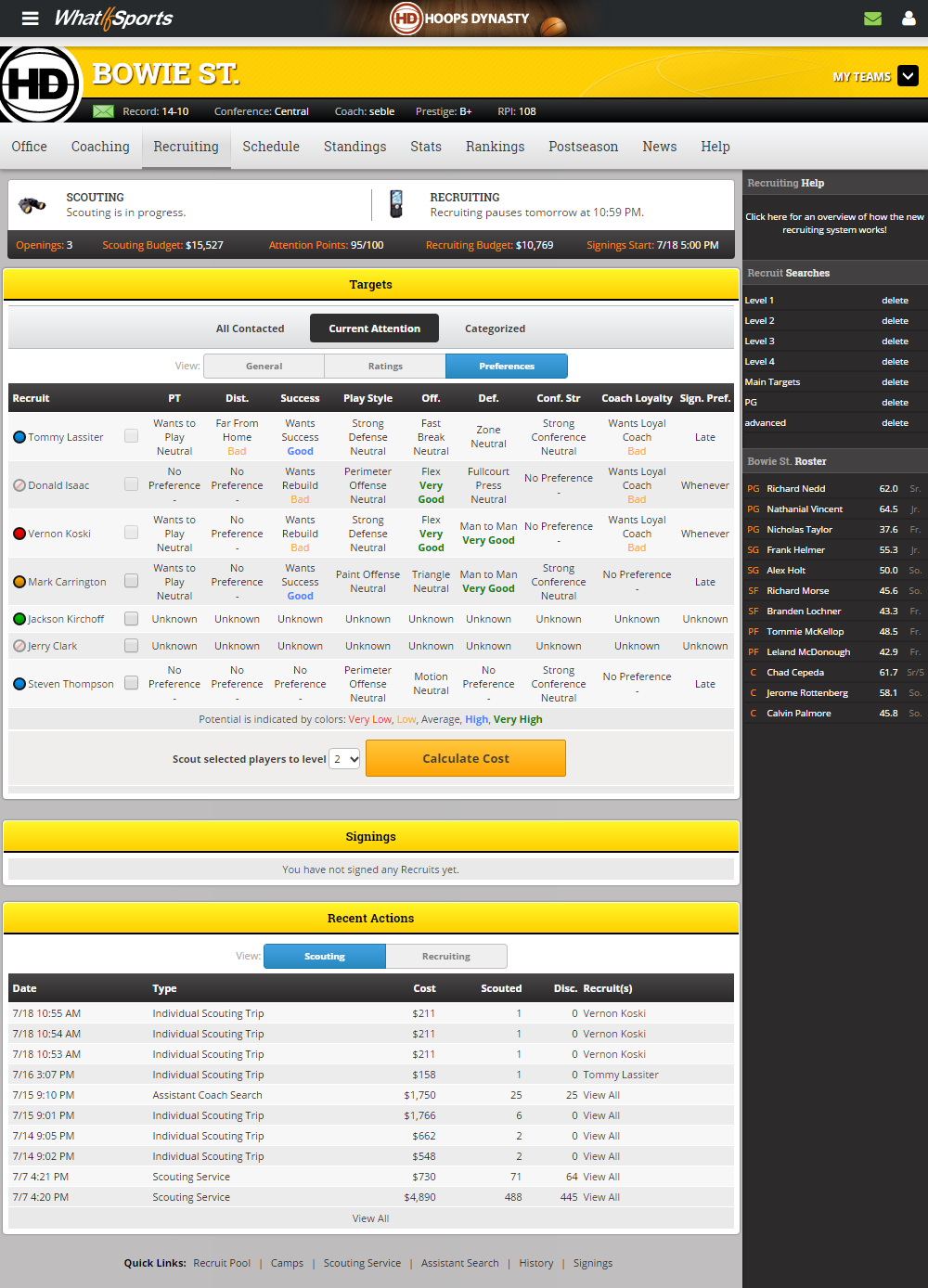The width and height of the screenshot is (928, 1288).
Task: Switch to the Categorized targets tab
Action: (495, 328)
